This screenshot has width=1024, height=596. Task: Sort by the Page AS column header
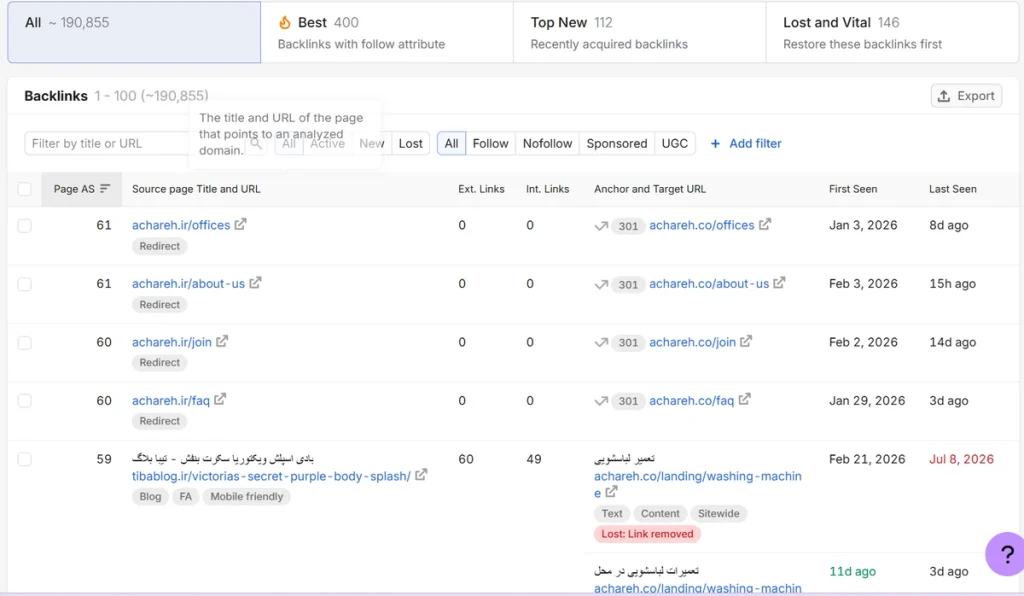[82, 189]
